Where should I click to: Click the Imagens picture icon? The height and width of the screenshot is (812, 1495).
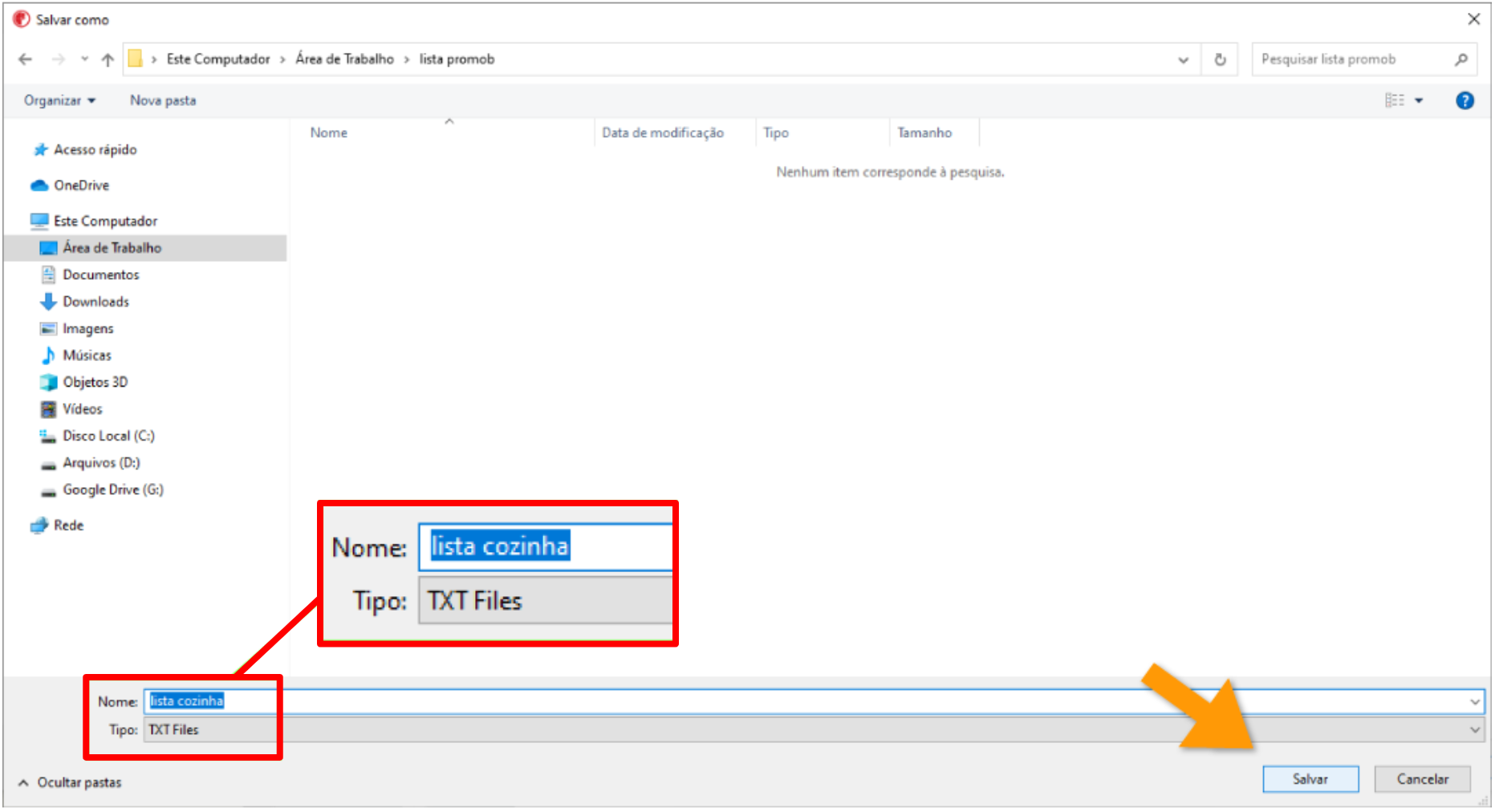(49, 328)
